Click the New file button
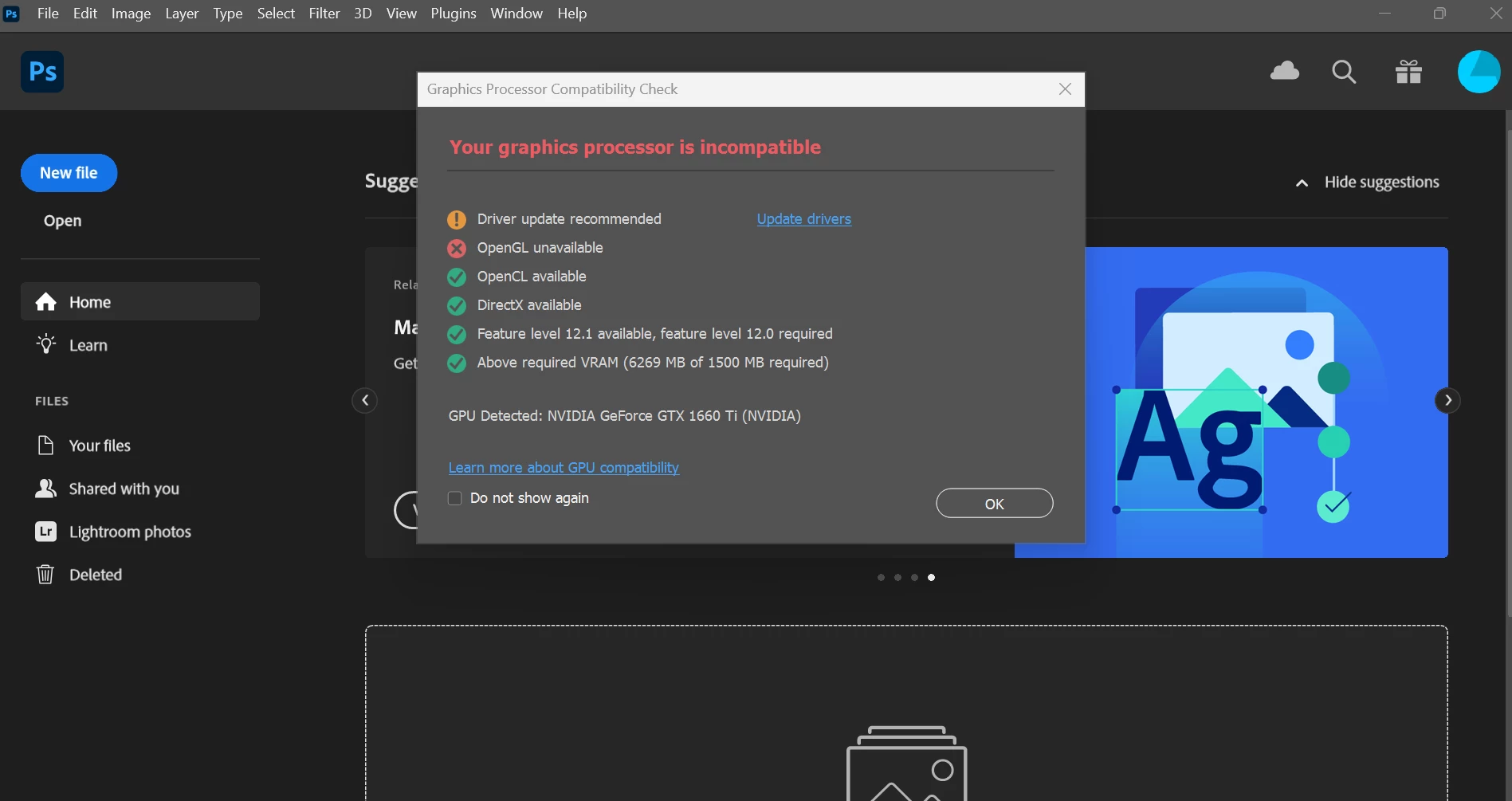Screen dimensions: 1512x801 69,173
